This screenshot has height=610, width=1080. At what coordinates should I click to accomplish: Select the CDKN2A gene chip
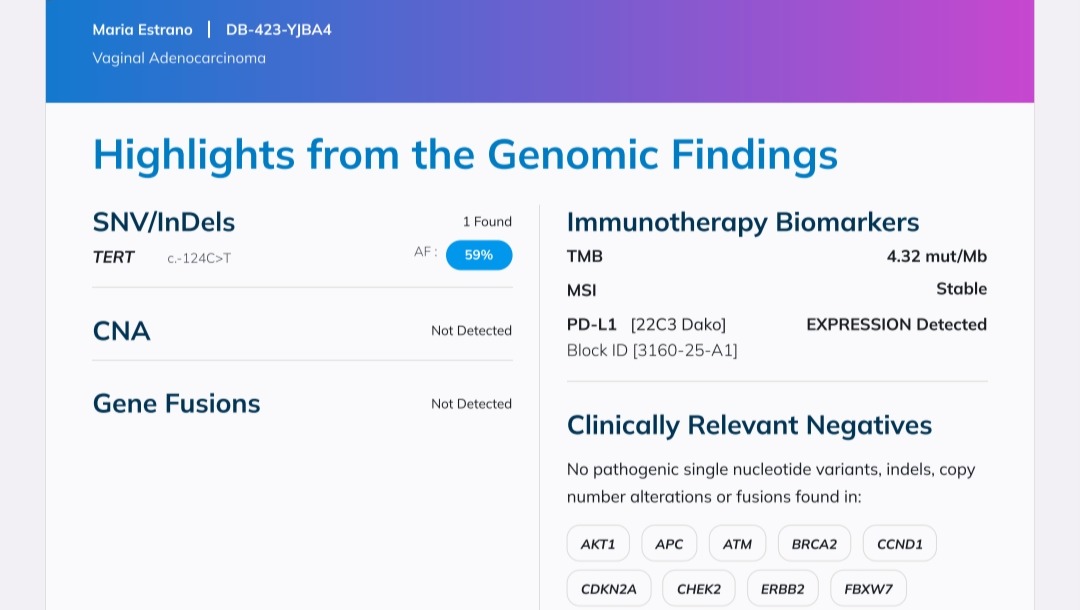coord(608,589)
